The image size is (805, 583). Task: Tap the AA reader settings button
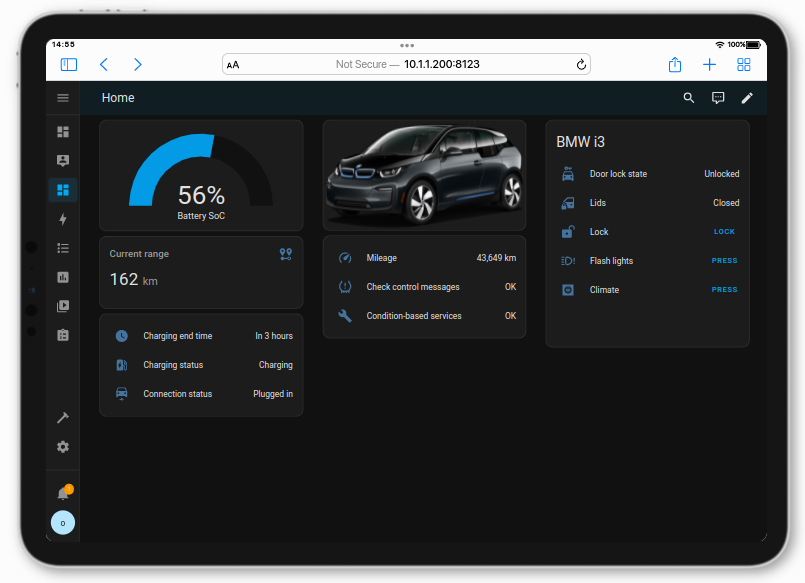[x=233, y=65]
